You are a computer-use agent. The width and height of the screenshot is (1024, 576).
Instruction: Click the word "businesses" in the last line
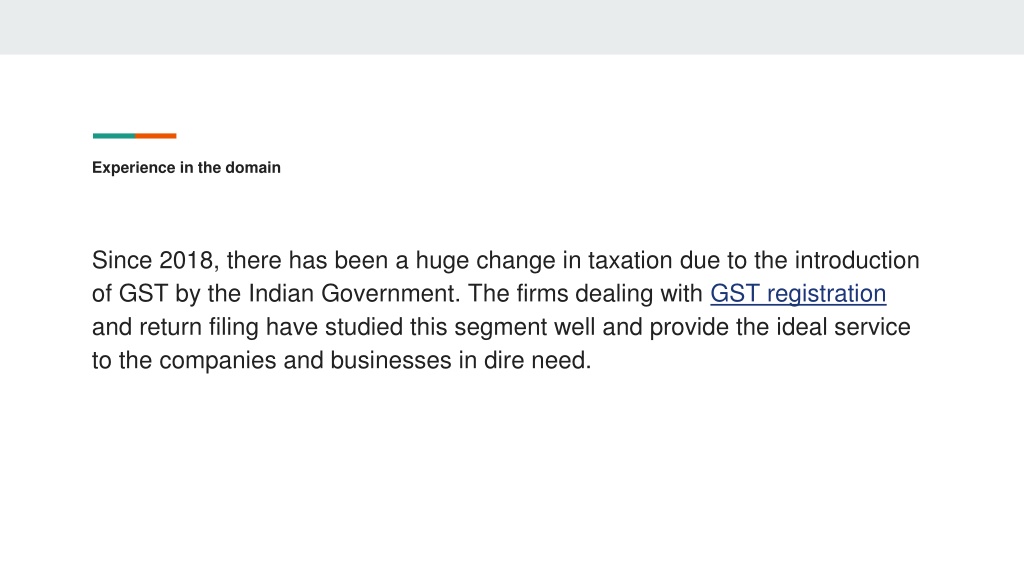(x=391, y=360)
